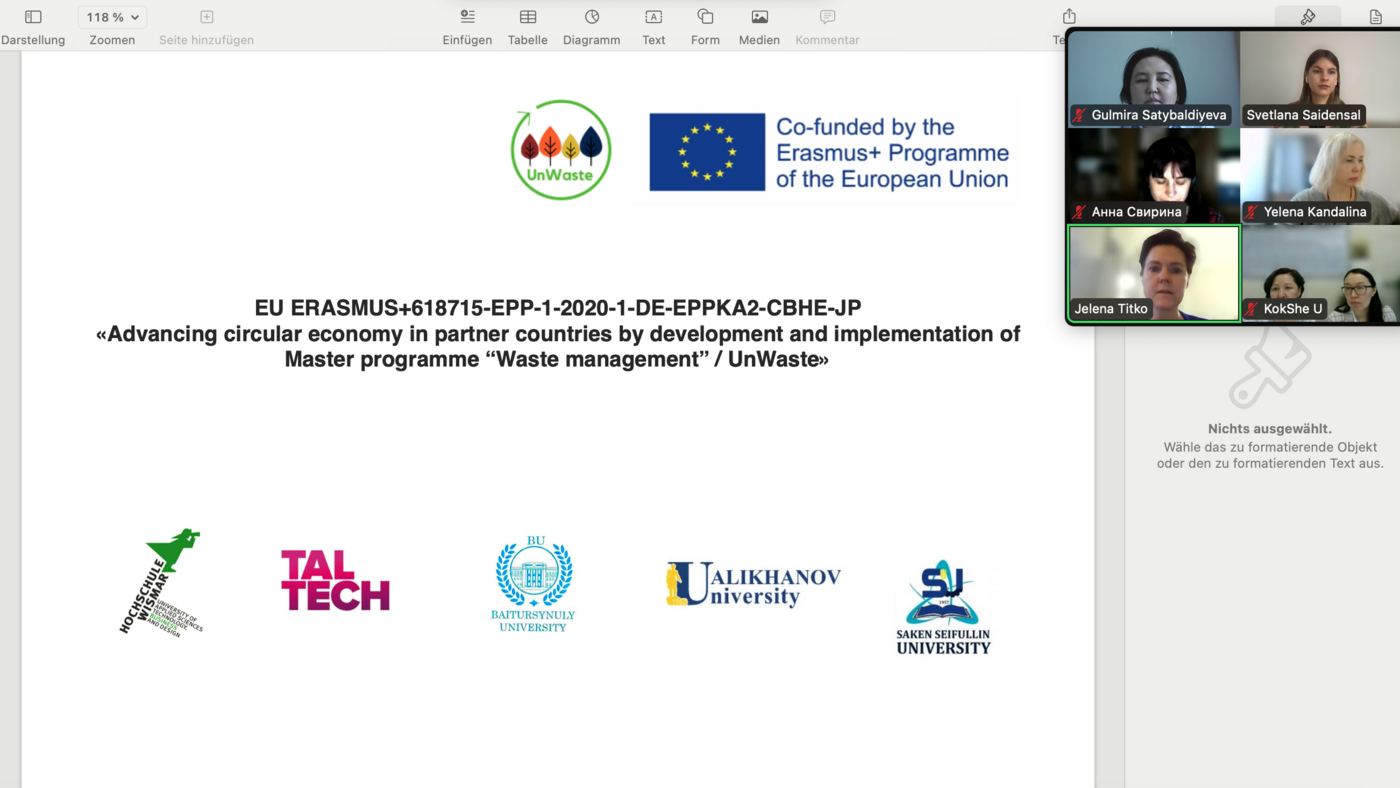This screenshot has height=788, width=1400.
Task: Click the large paintbrush placeholder in inspector
Action: [1270, 365]
